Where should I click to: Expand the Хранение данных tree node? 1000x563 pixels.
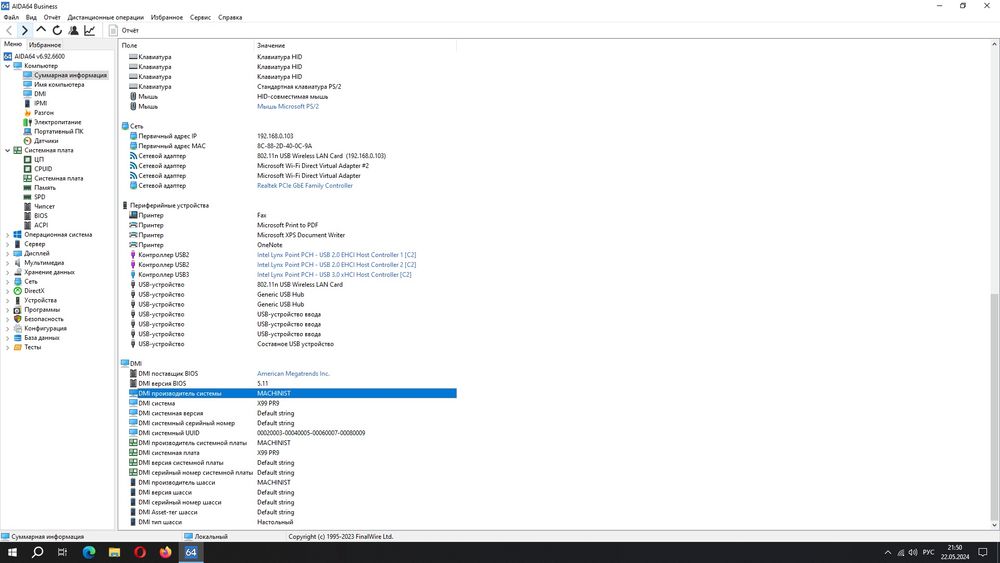pyautogui.click(x=8, y=272)
